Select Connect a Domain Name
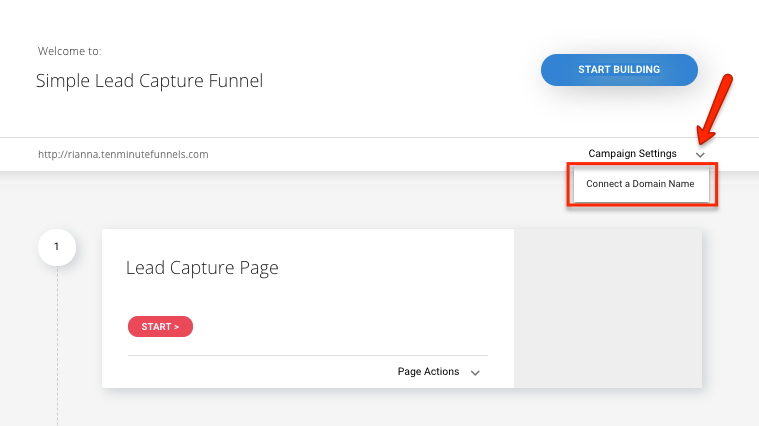Image resolution: width=759 pixels, height=426 pixels. pyautogui.click(x=640, y=184)
